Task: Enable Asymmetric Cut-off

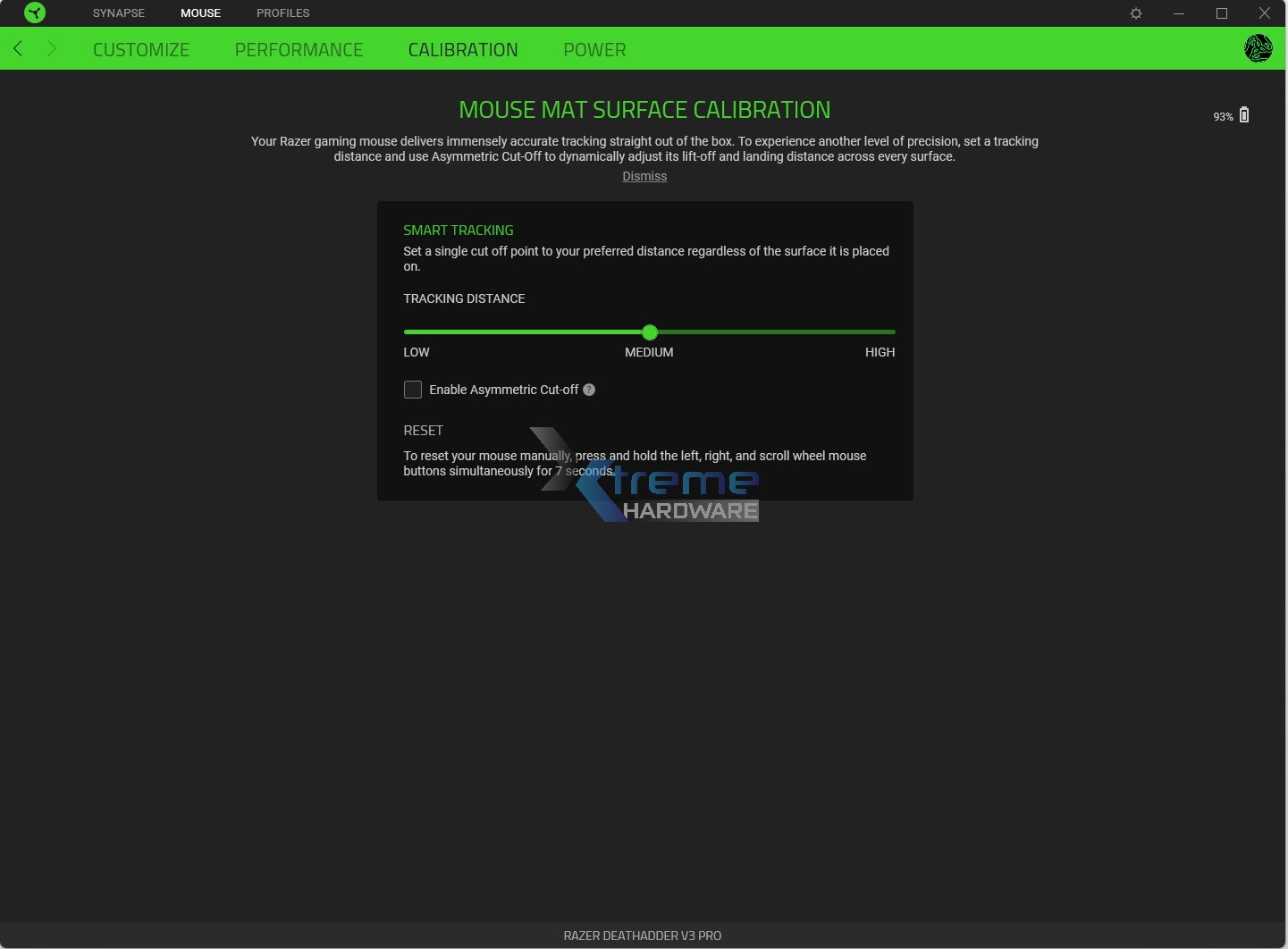Action: coord(413,390)
